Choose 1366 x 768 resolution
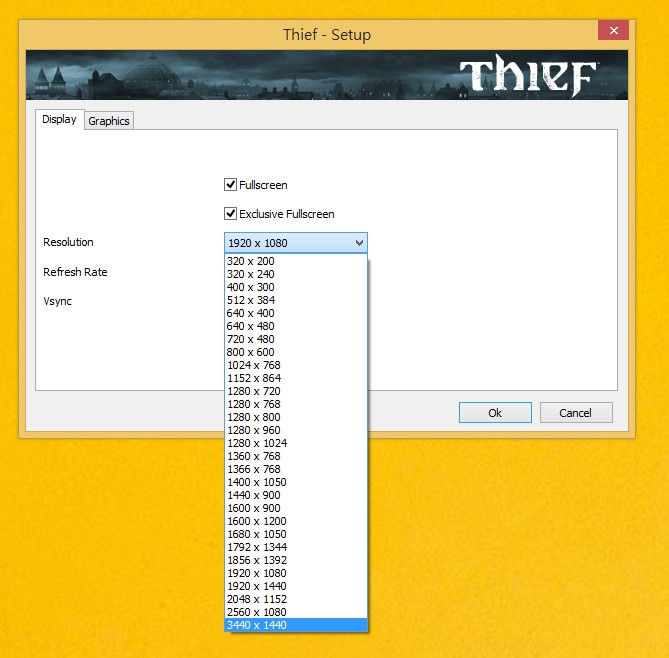Image resolution: width=669 pixels, height=658 pixels. click(296, 469)
